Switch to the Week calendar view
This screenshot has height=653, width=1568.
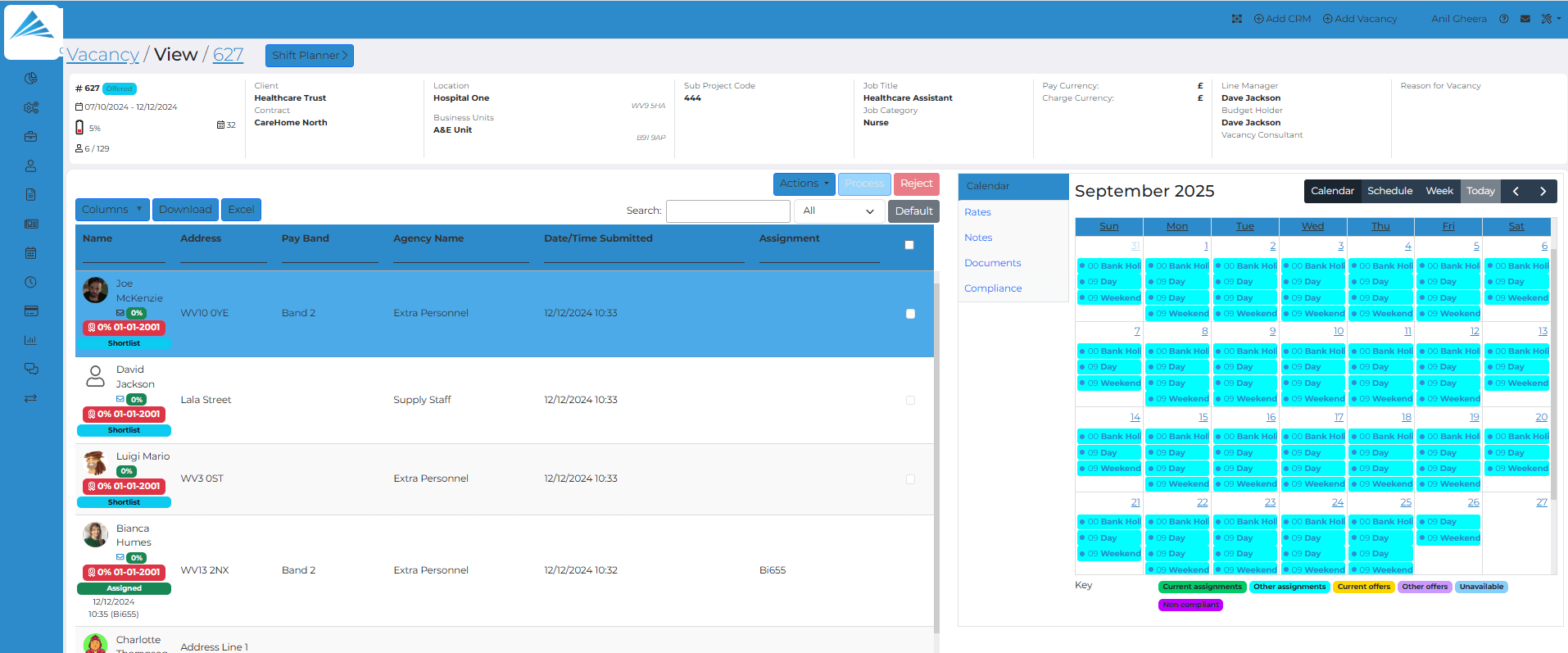click(1439, 191)
